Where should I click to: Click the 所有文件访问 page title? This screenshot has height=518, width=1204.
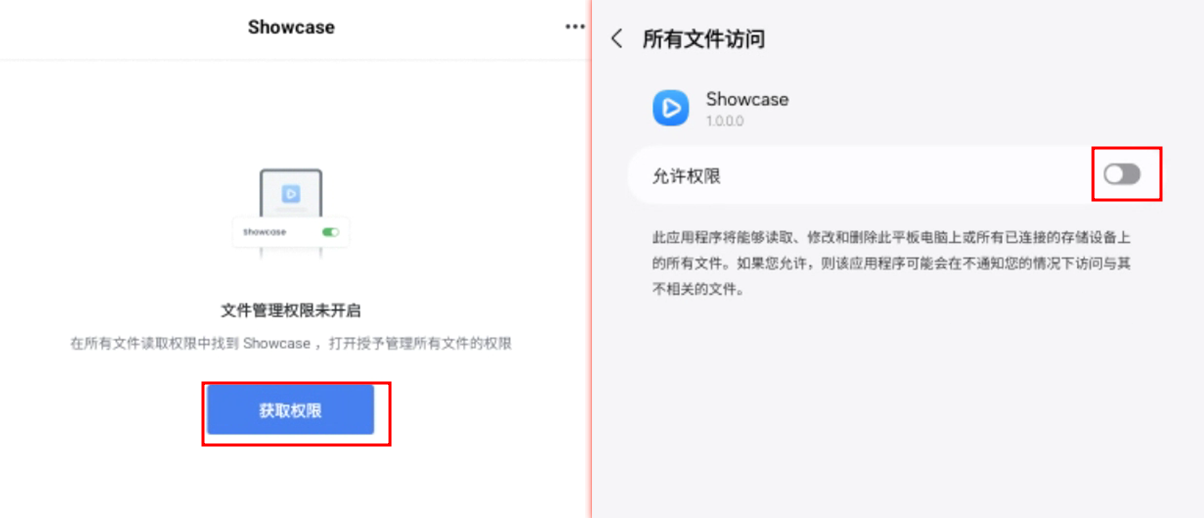tap(704, 40)
